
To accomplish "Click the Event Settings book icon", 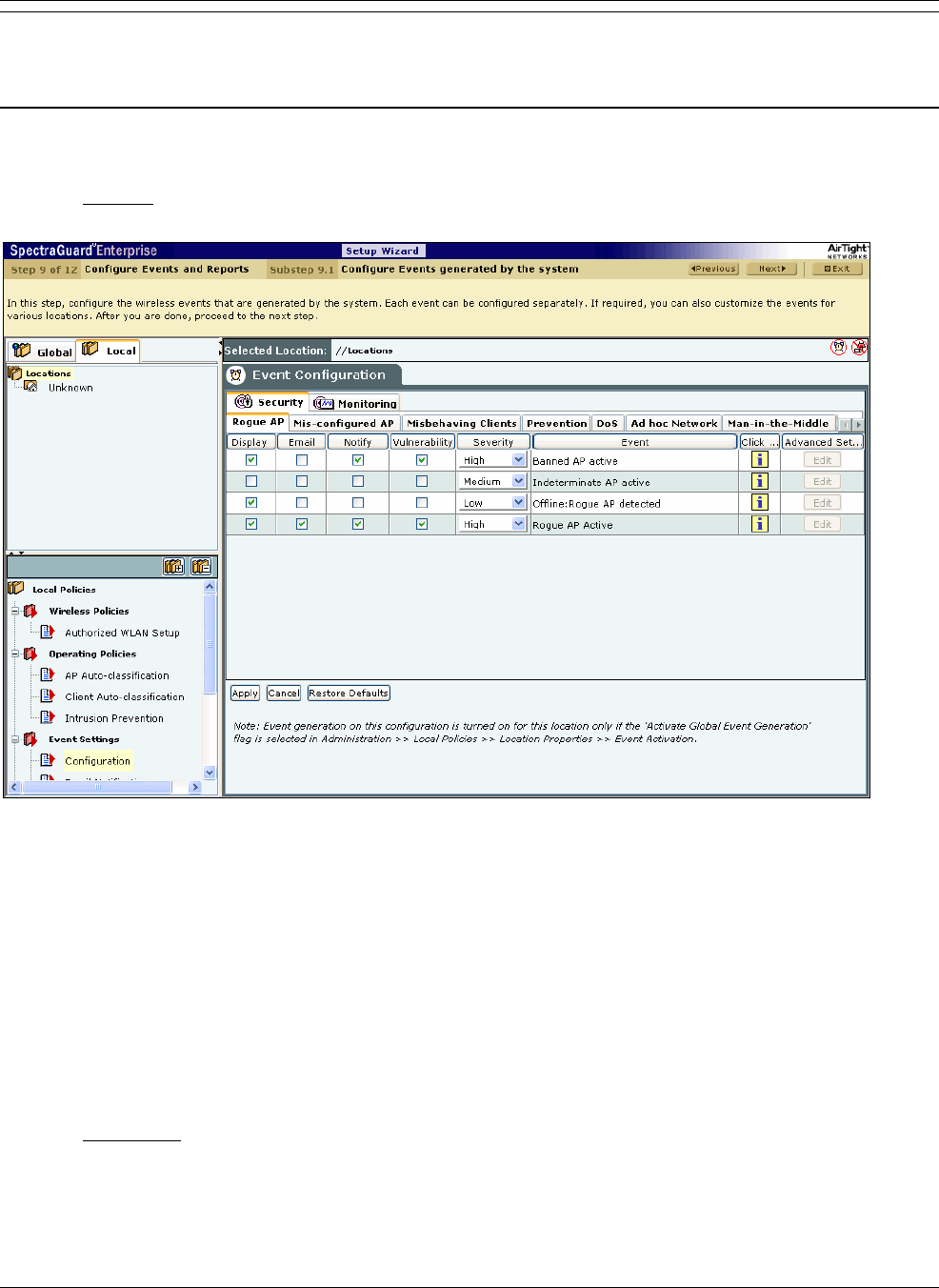I will [30, 739].
